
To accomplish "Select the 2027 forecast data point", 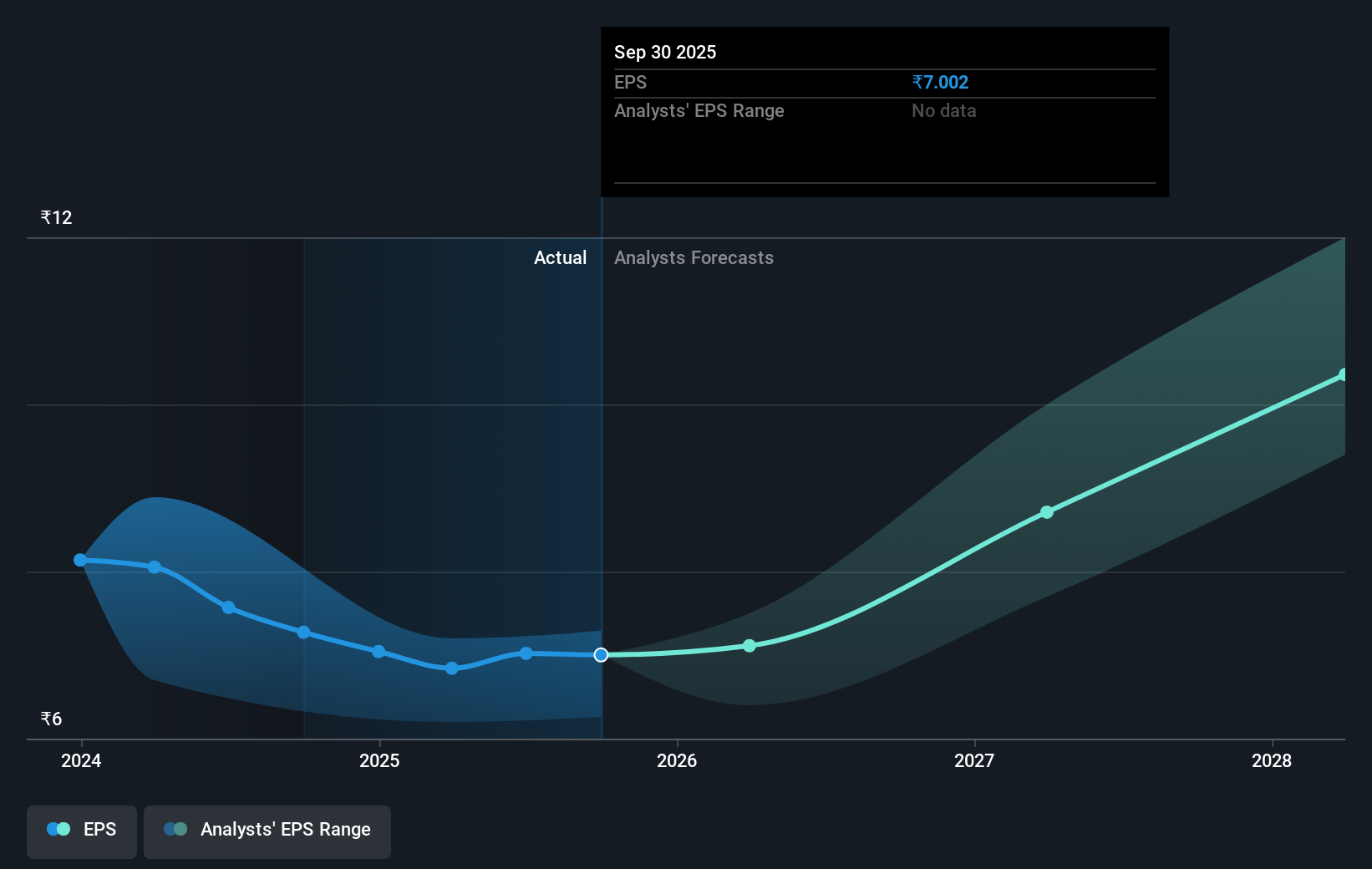I will pyautogui.click(x=1046, y=512).
